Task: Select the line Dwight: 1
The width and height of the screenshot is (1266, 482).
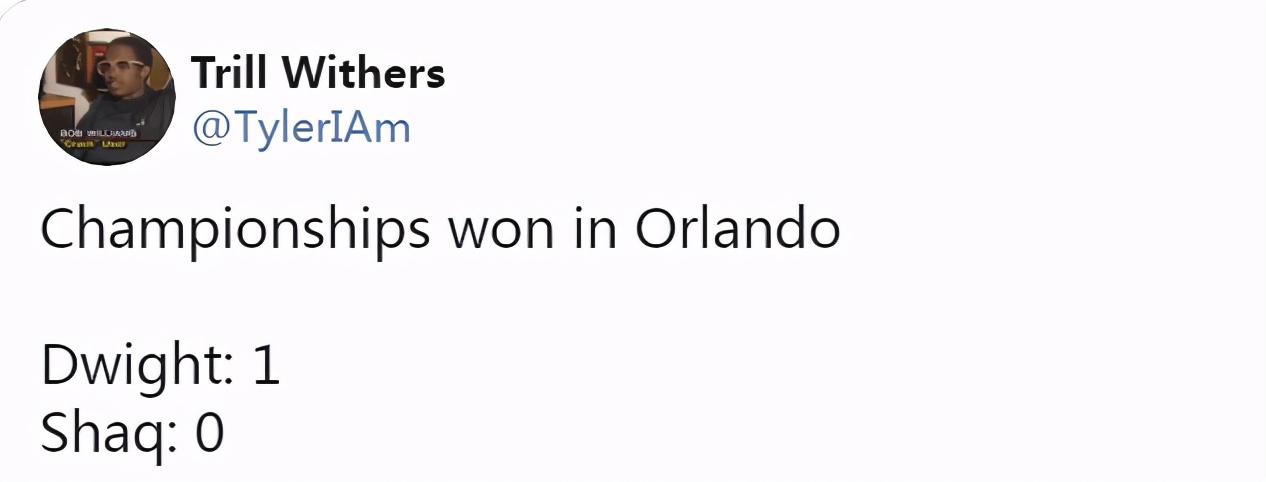Action: (160, 369)
